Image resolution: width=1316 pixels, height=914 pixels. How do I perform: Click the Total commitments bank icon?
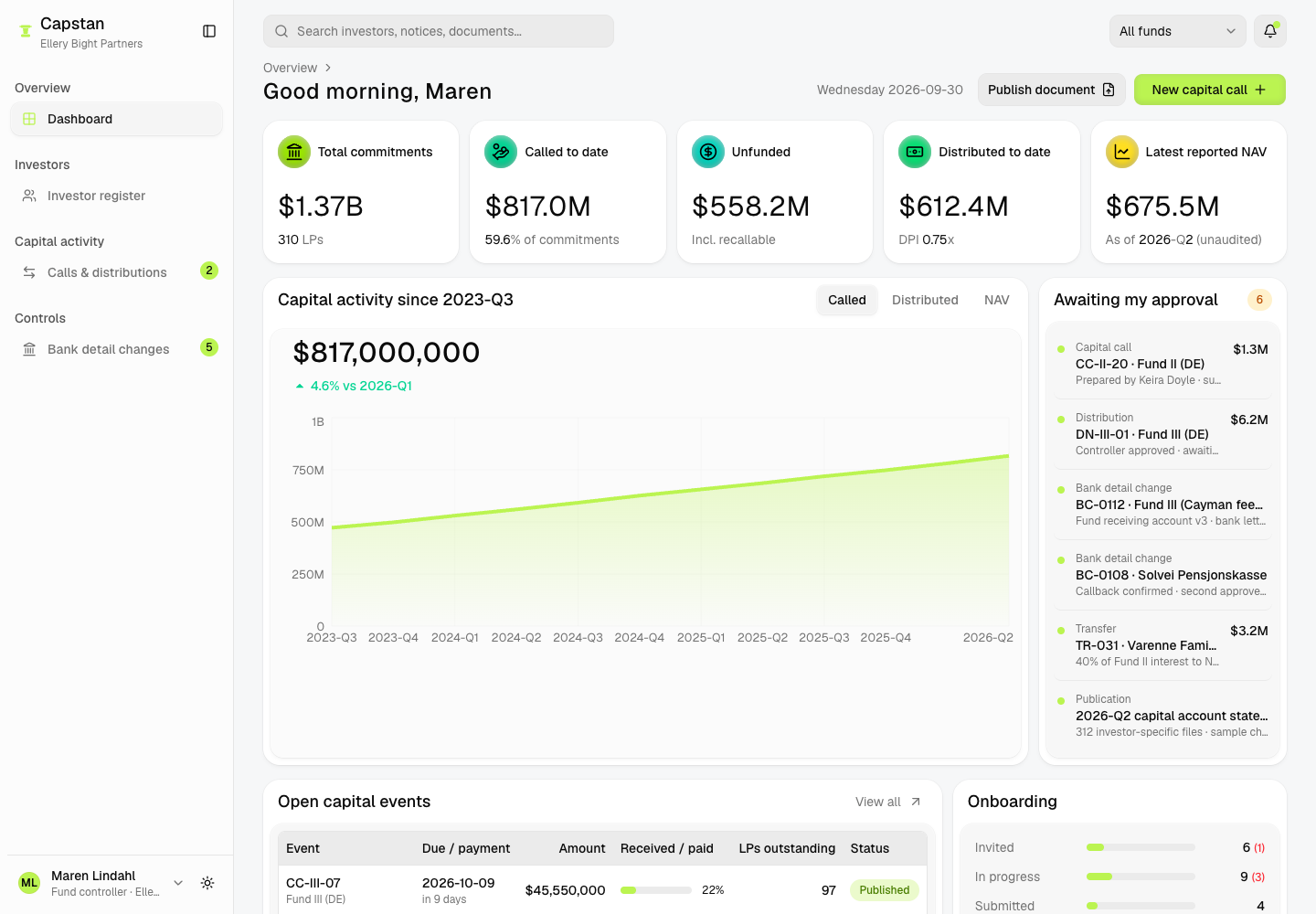click(294, 152)
